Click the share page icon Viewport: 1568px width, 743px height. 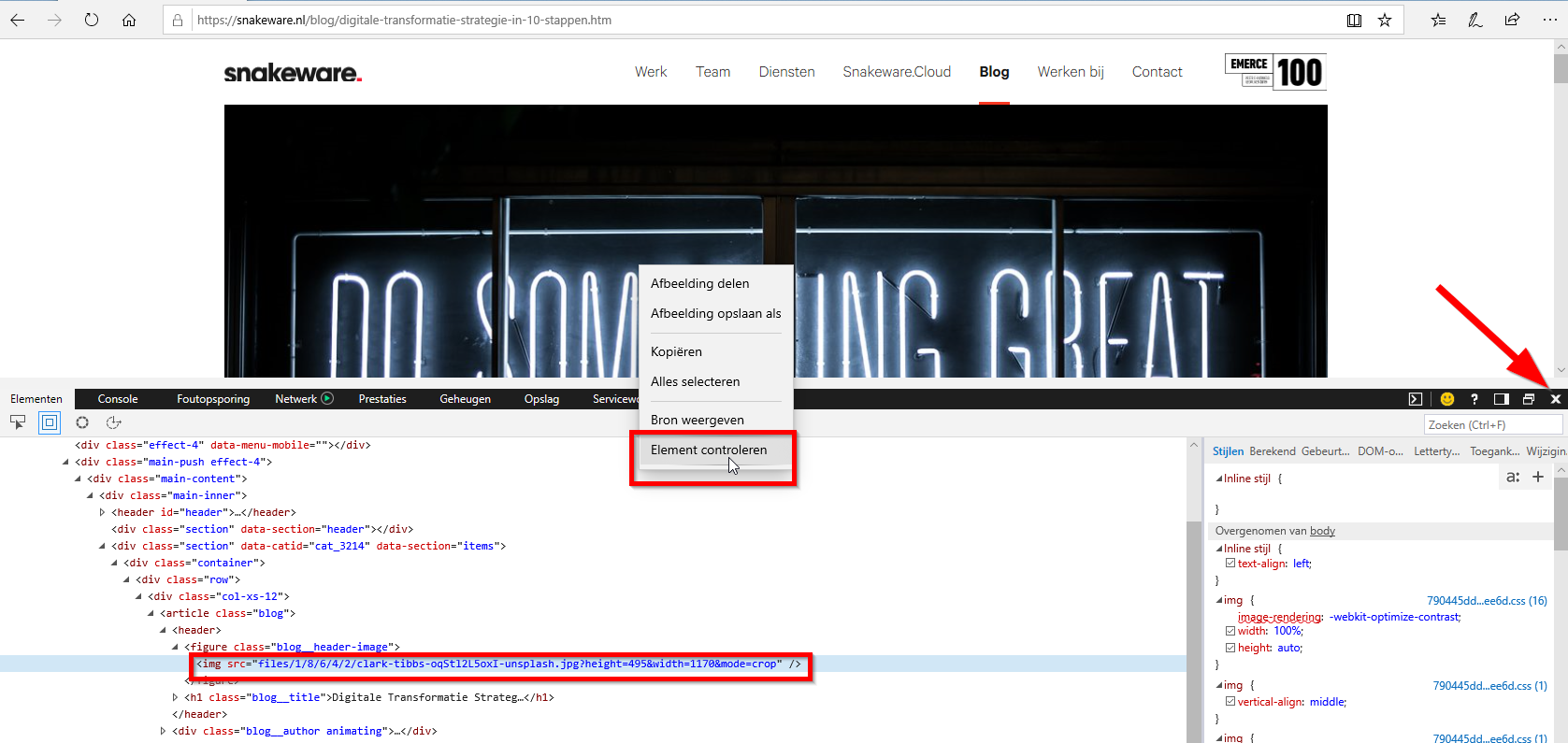pos(1512,20)
